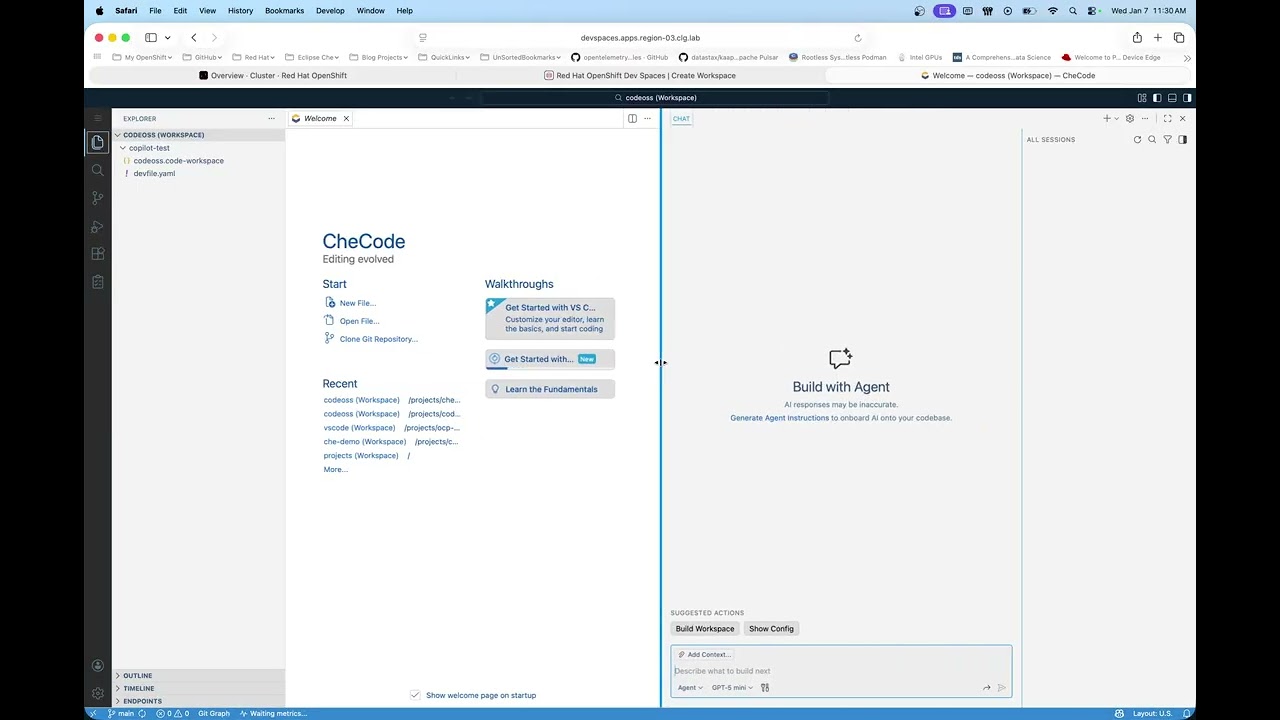Open the hamburger application menu
This screenshot has height=720, width=1280.
[x=97, y=118]
